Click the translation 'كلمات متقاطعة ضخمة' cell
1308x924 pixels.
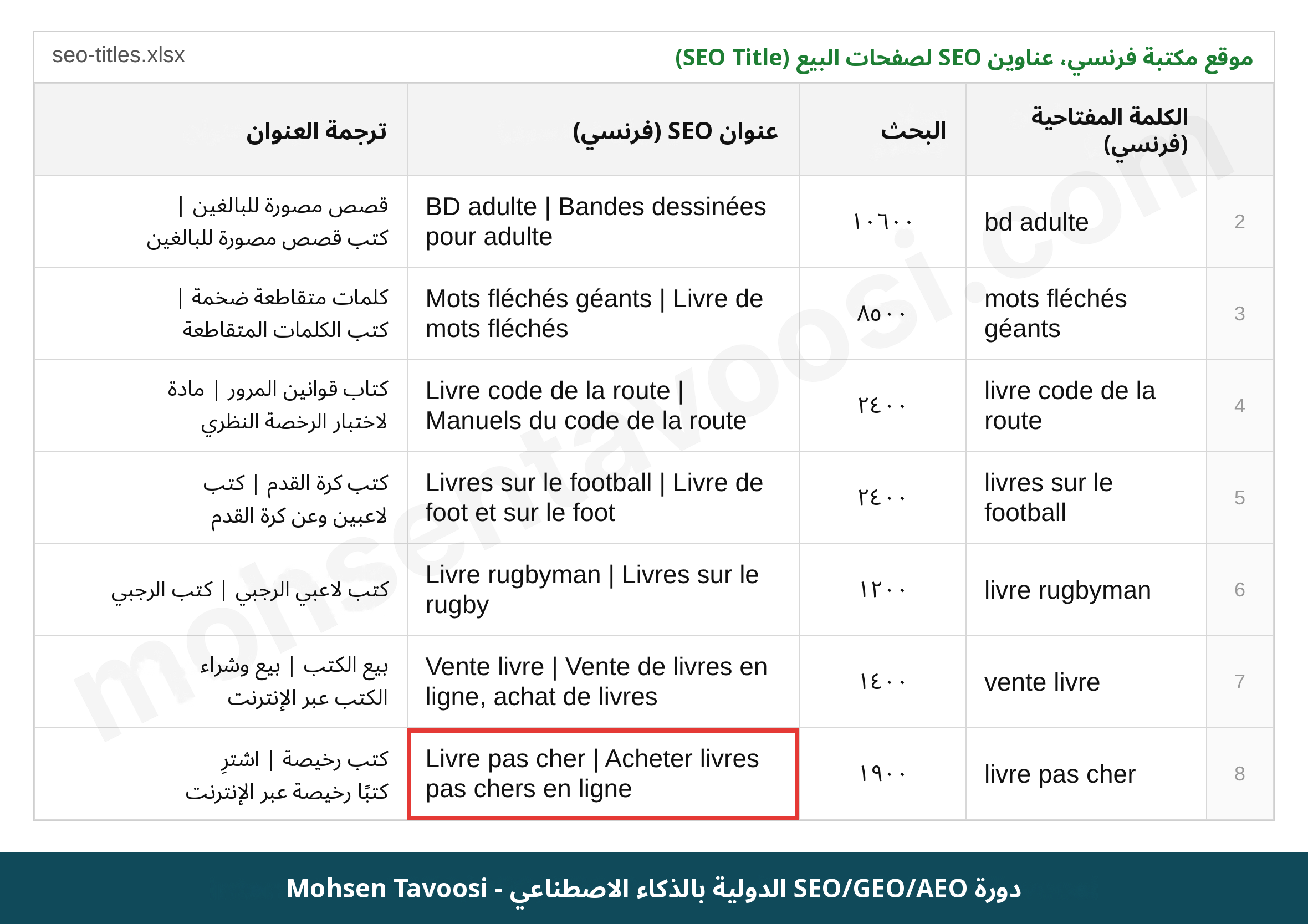(221, 313)
